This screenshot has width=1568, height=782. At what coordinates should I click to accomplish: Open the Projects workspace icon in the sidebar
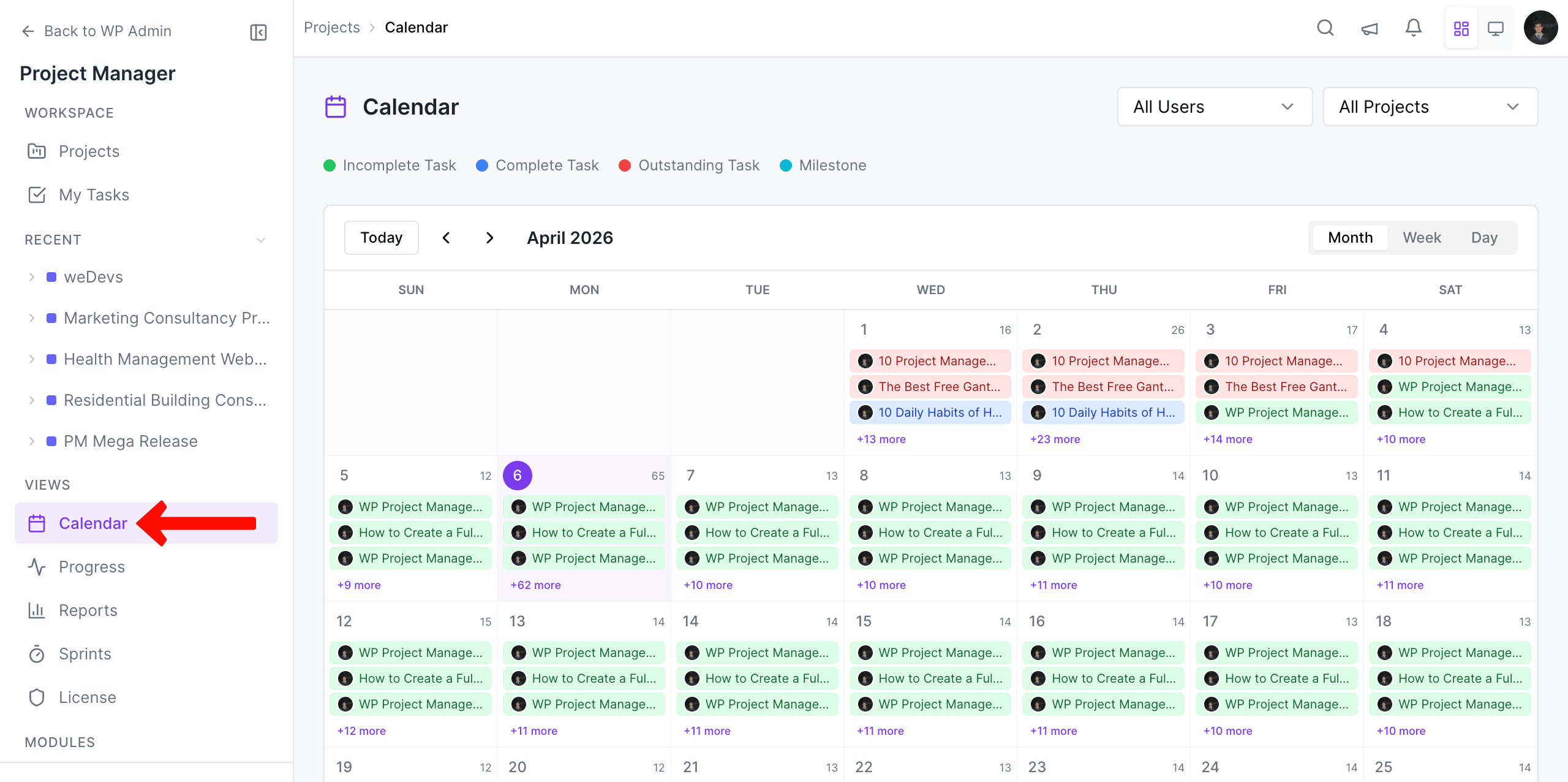[37, 151]
